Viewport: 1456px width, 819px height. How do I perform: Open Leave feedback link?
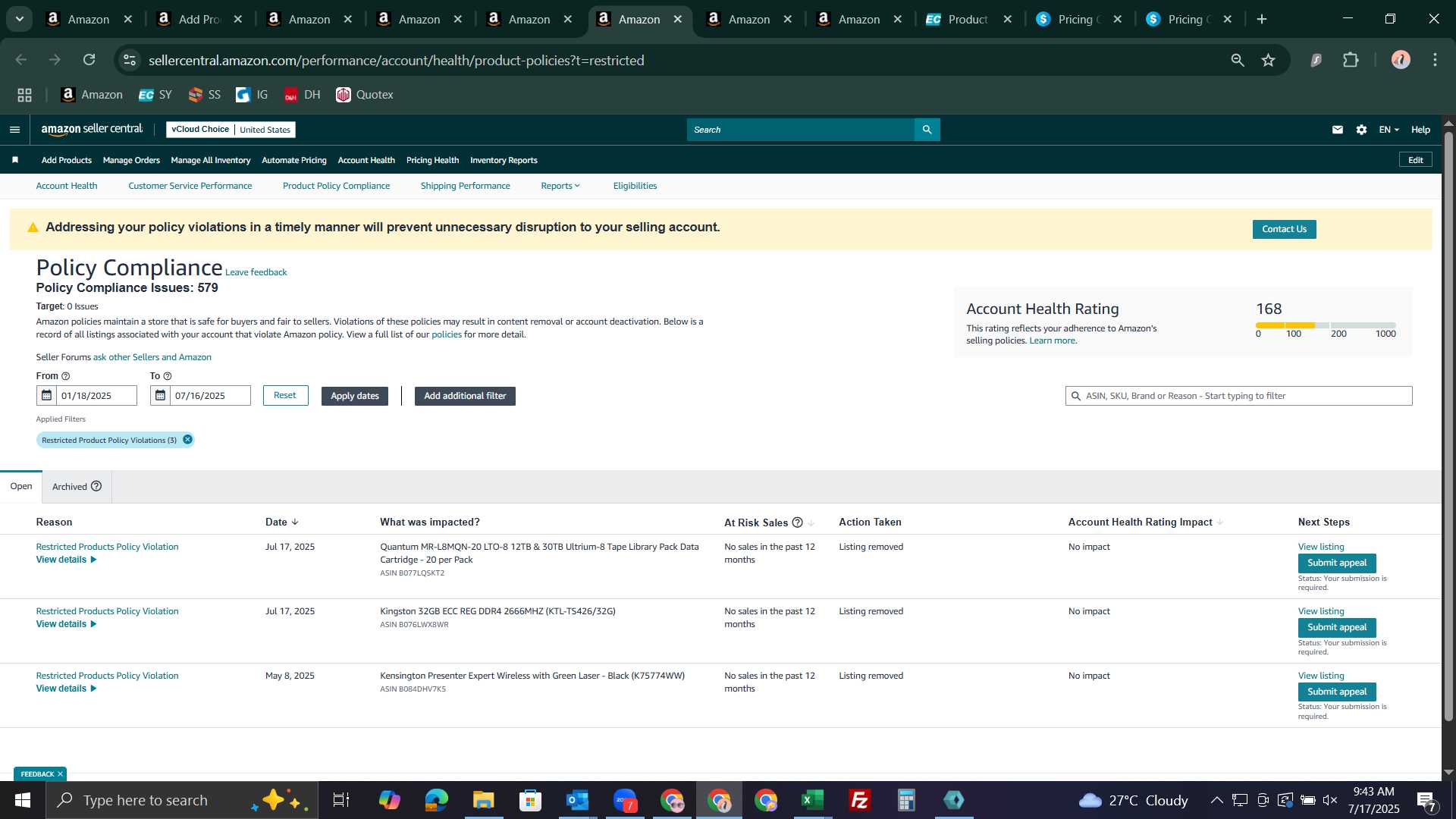256,272
